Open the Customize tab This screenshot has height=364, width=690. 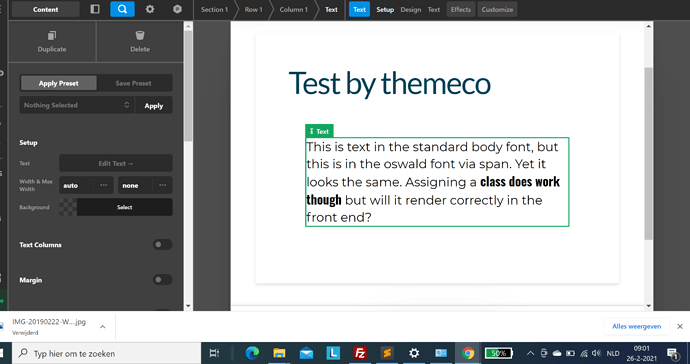(497, 9)
